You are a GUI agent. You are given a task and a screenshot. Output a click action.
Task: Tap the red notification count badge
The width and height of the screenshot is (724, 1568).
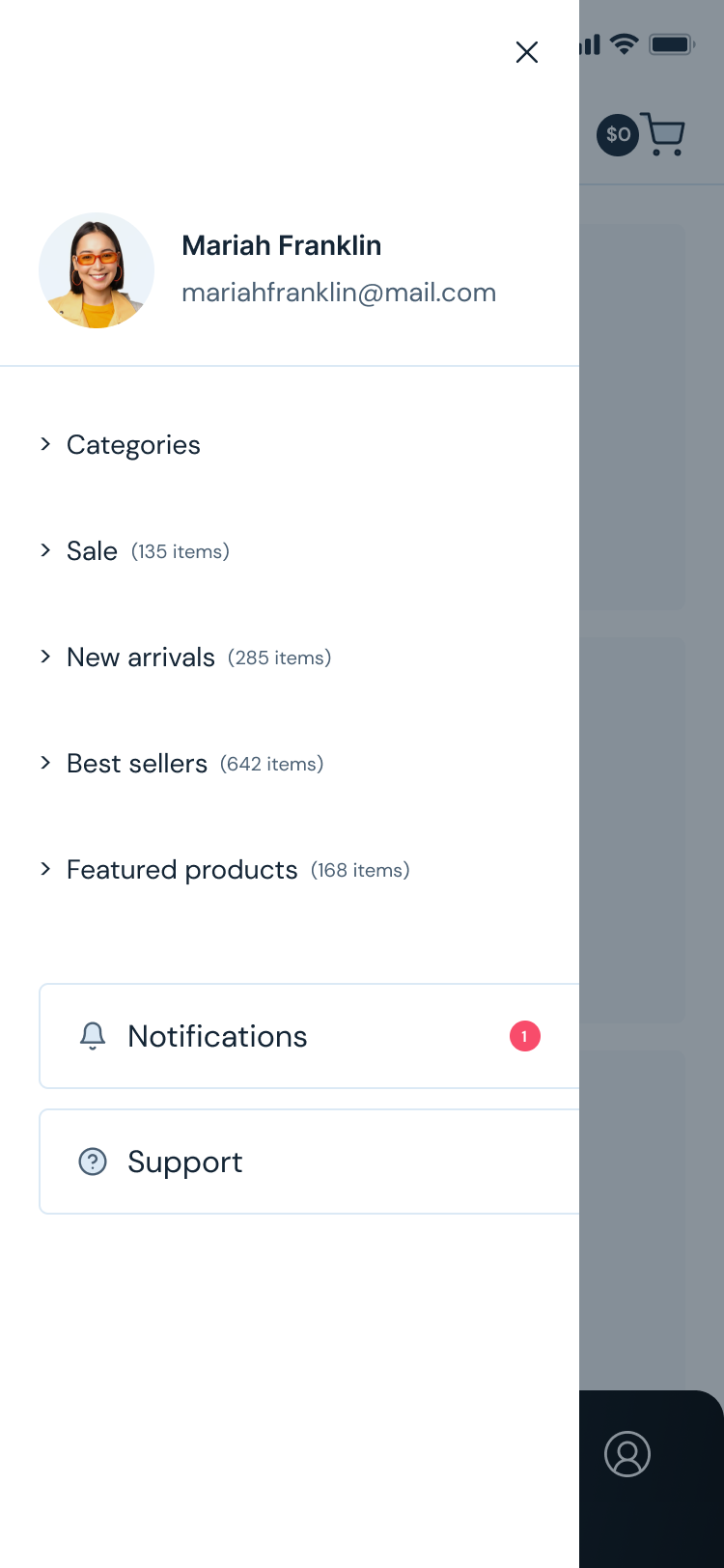525,1036
